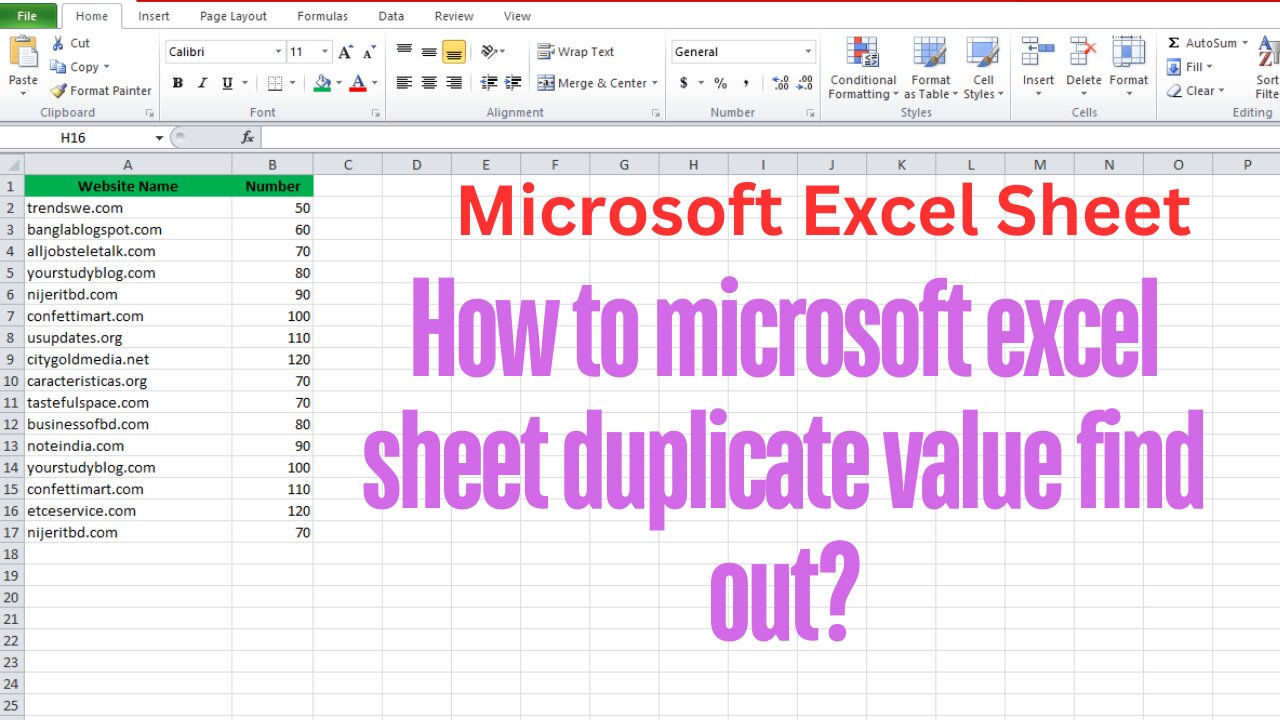Decrease decimal places
This screenshot has width=1280, height=720.
806,83
